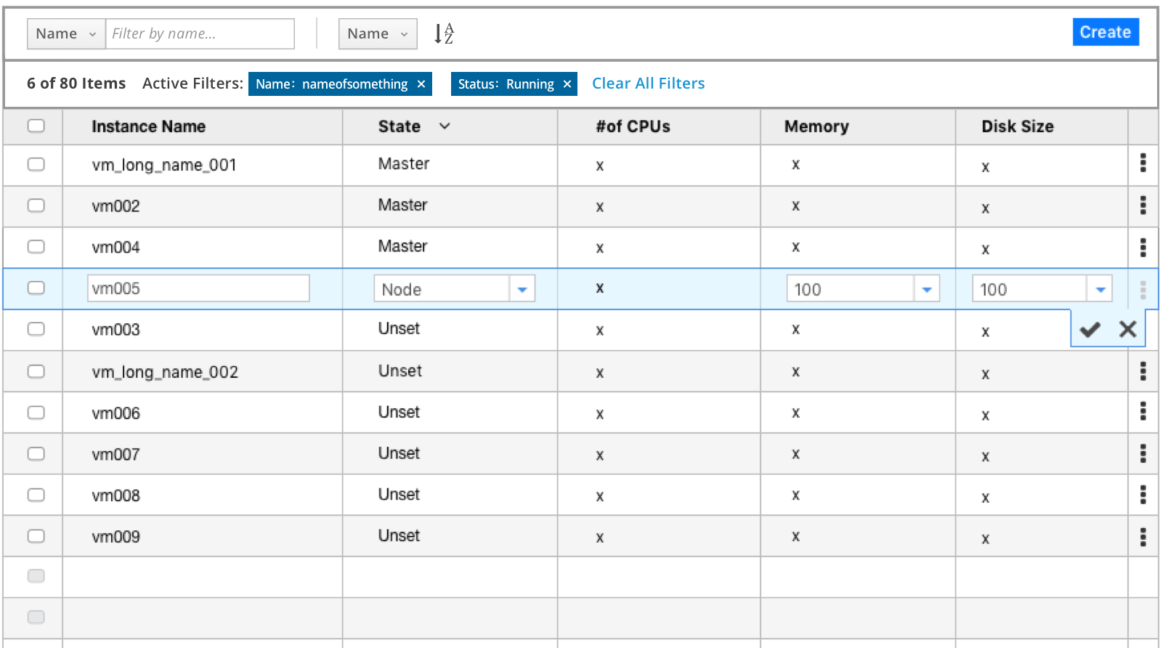Viewport: 1160px width, 648px height.
Task: Toggle the select-all checkbox in header
Action: pos(36,126)
